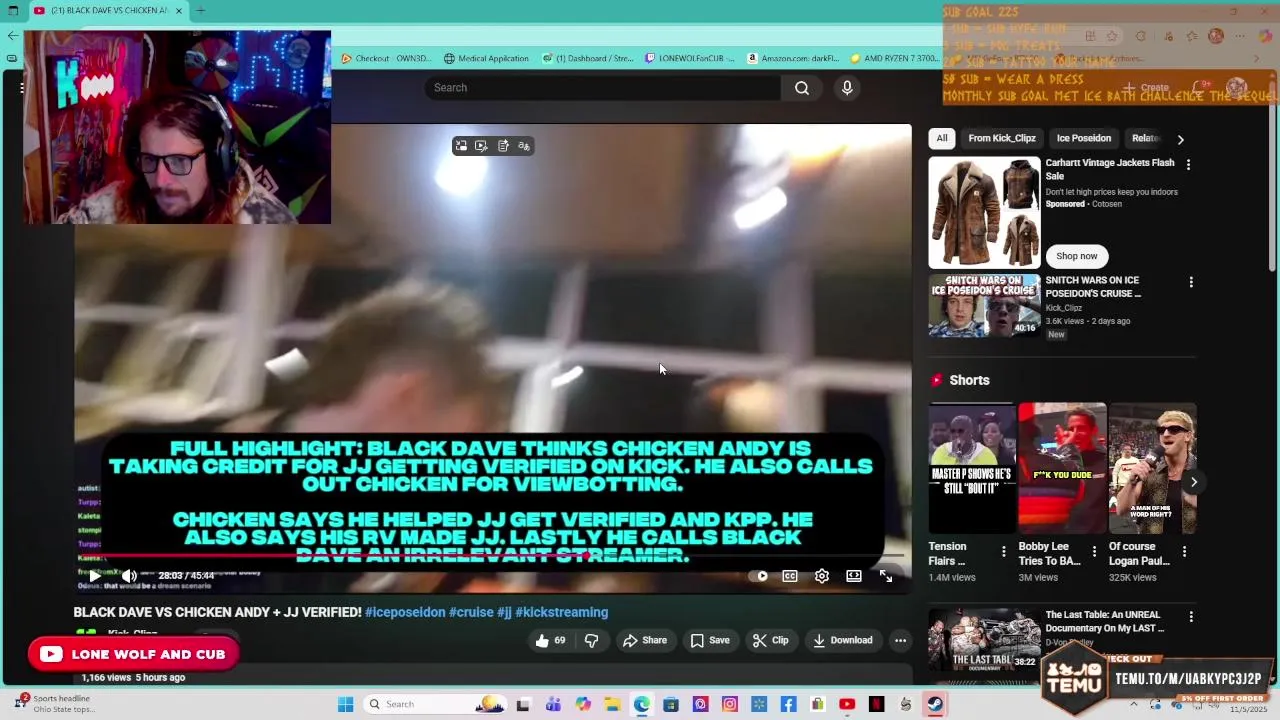The image size is (1280, 720).
Task: Open Facebook from the taskbar
Action: (788, 704)
